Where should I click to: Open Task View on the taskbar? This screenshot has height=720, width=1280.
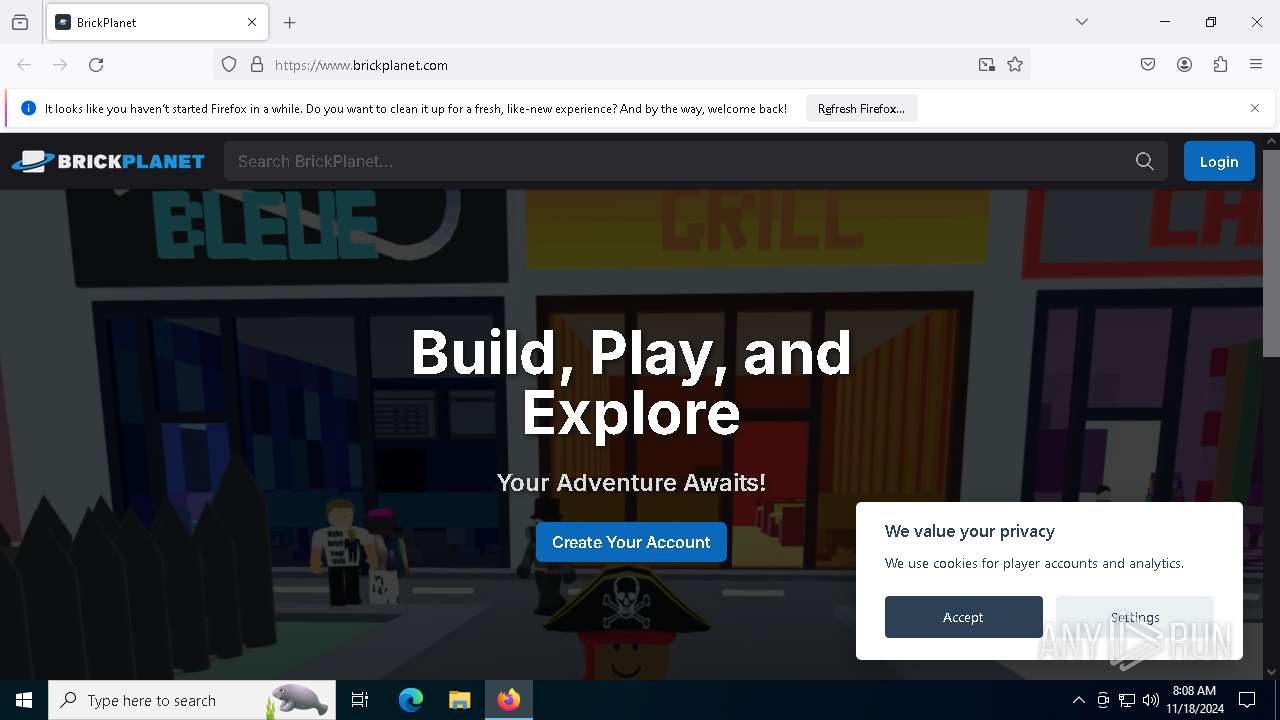pyautogui.click(x=360, y=700)
